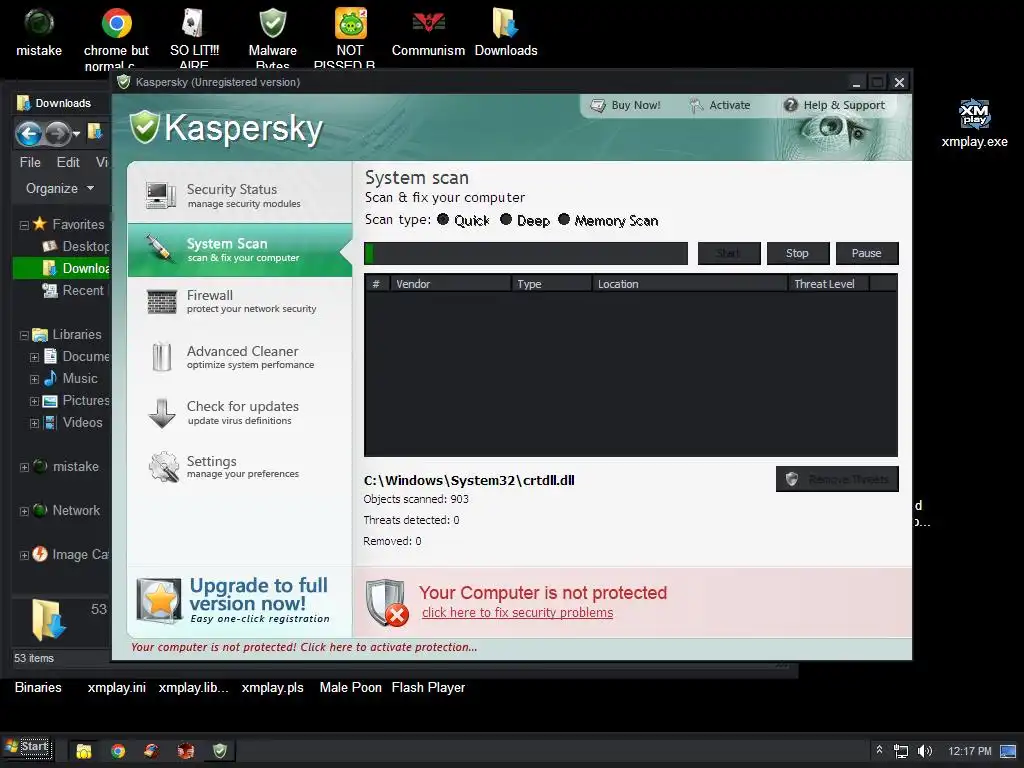This screenshot has height=768, width=1024.
Task: Click the System Scan syringe icon
Action: click(159, 249)
